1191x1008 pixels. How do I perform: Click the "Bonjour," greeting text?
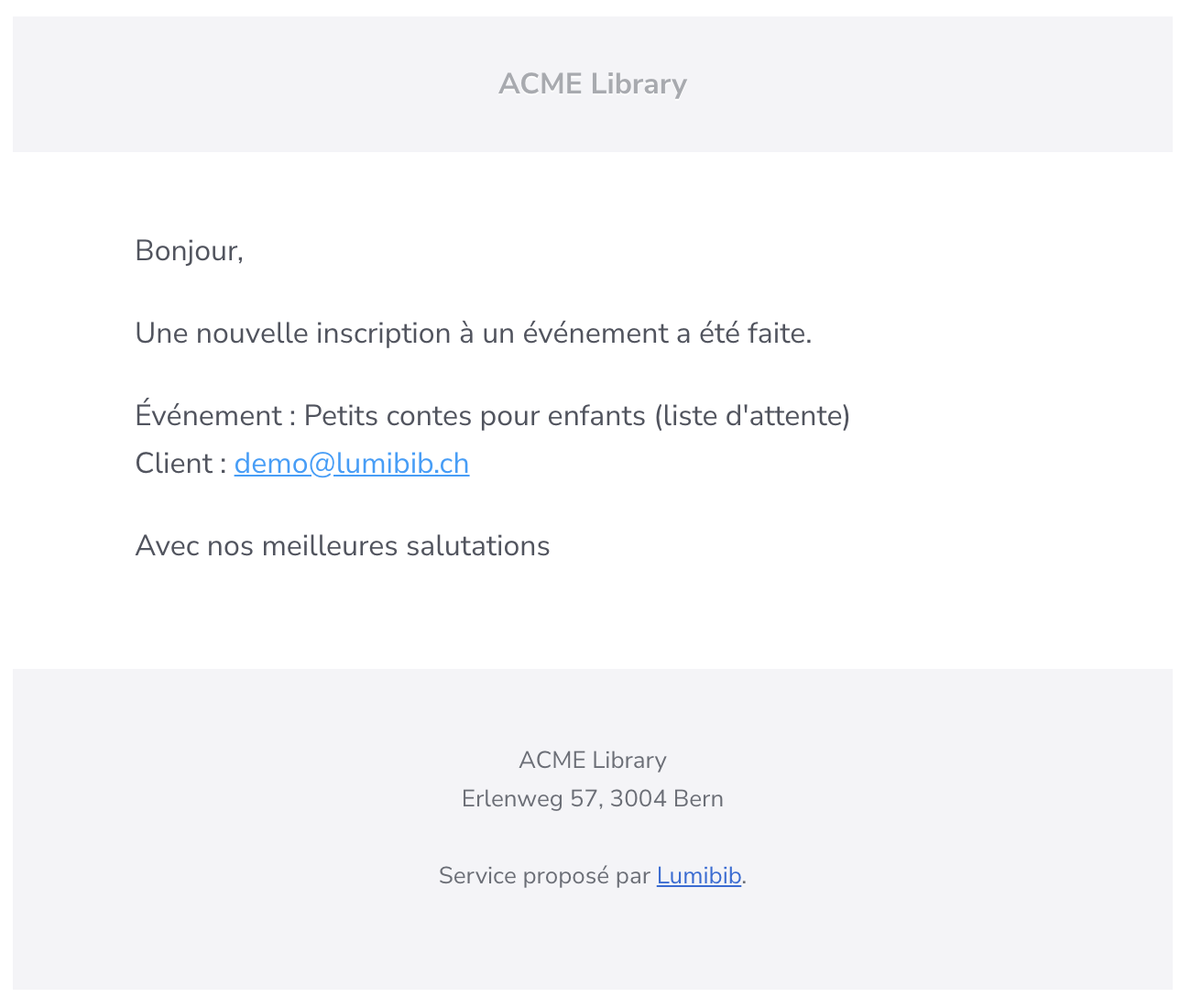pos(189,250)
